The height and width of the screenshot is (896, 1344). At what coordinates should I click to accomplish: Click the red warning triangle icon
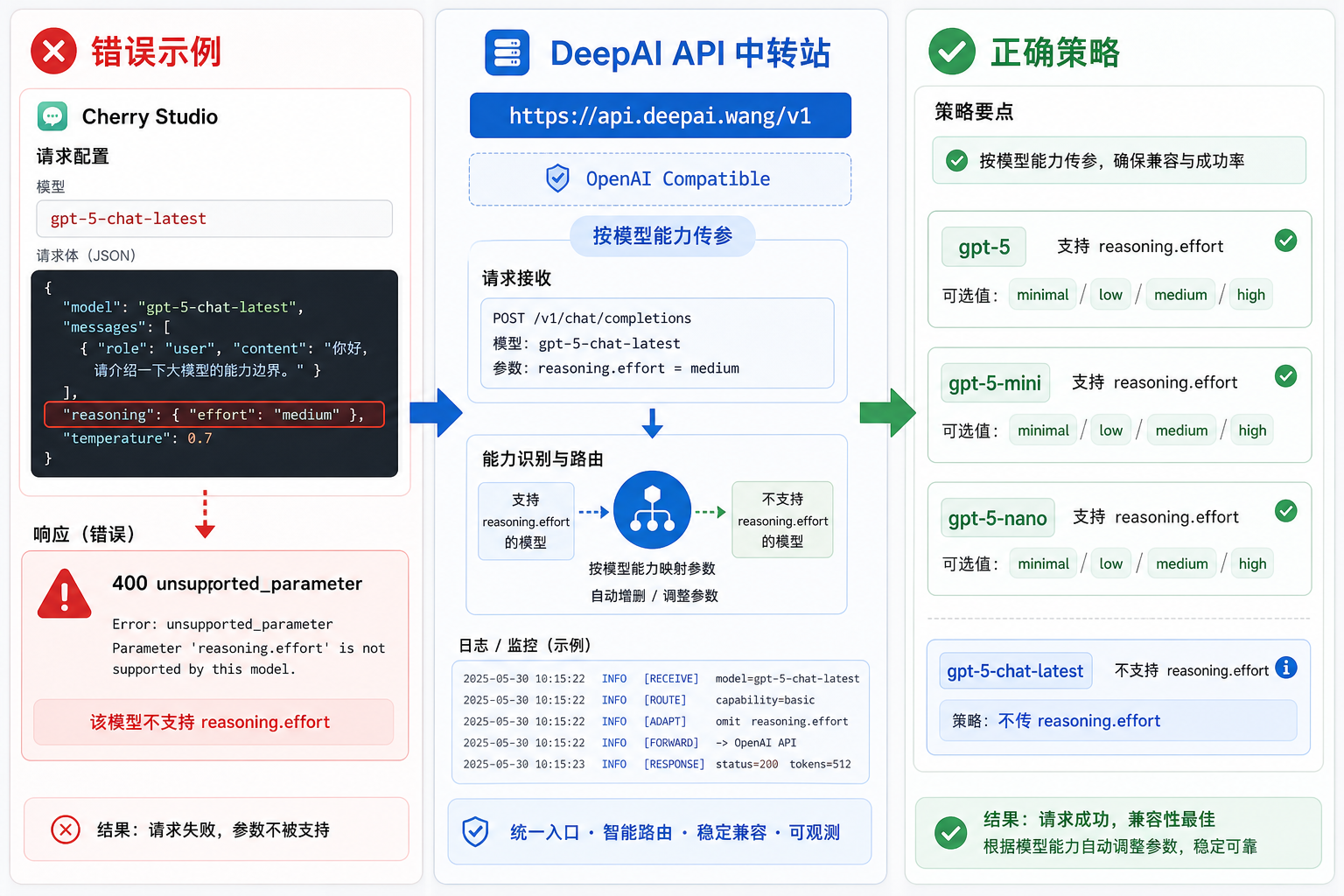[x=65, y=595]
